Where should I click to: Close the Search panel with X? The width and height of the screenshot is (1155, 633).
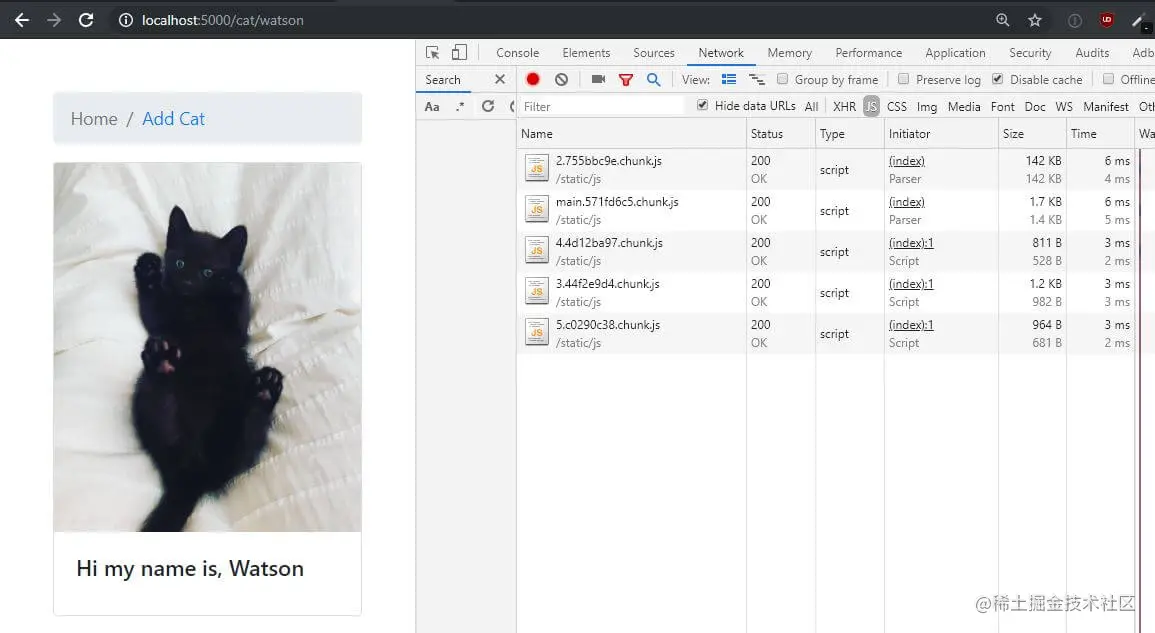click(x=499, y=79)
